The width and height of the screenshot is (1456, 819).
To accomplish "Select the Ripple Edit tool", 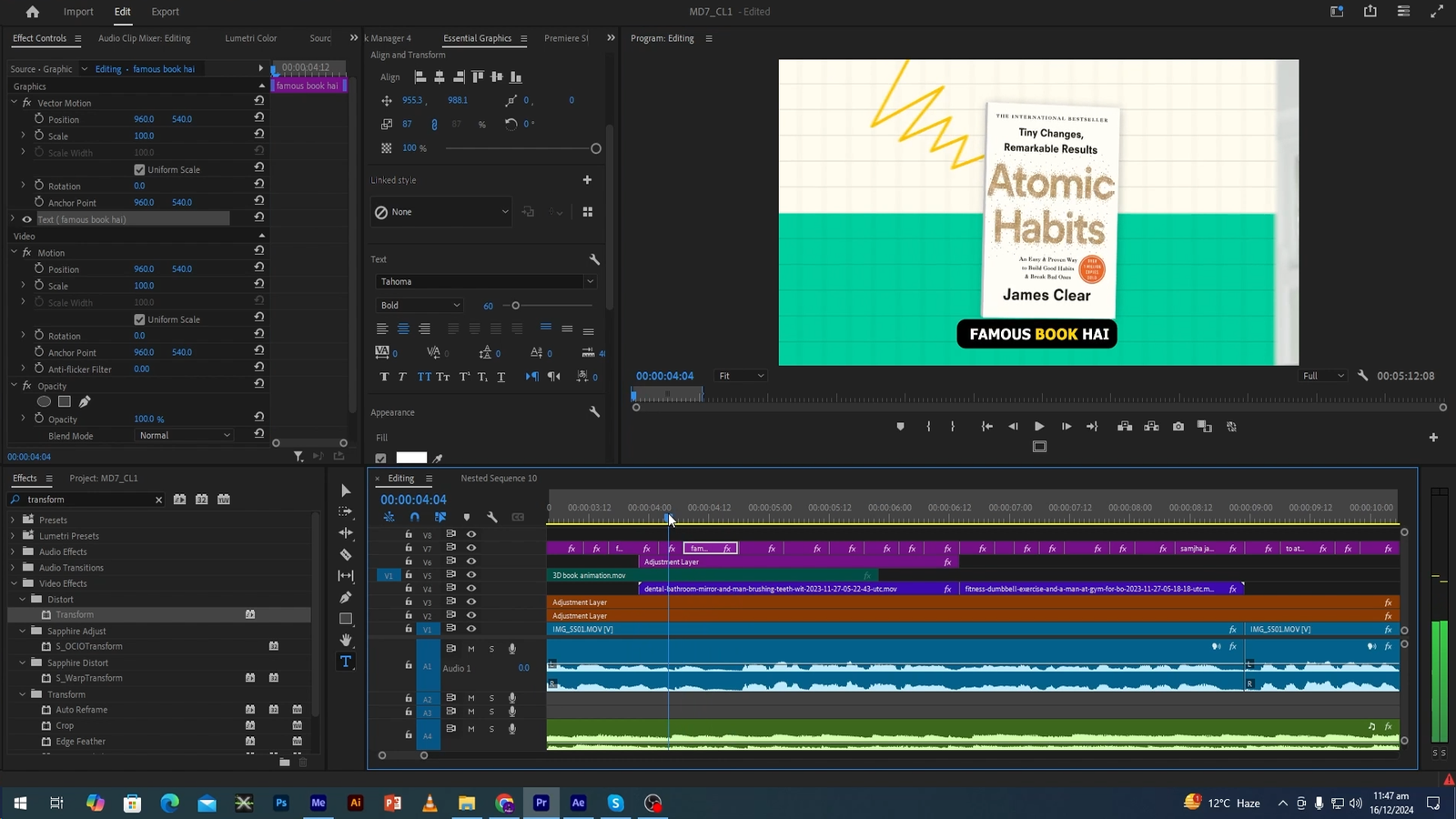I will click(x=346, y=533).
